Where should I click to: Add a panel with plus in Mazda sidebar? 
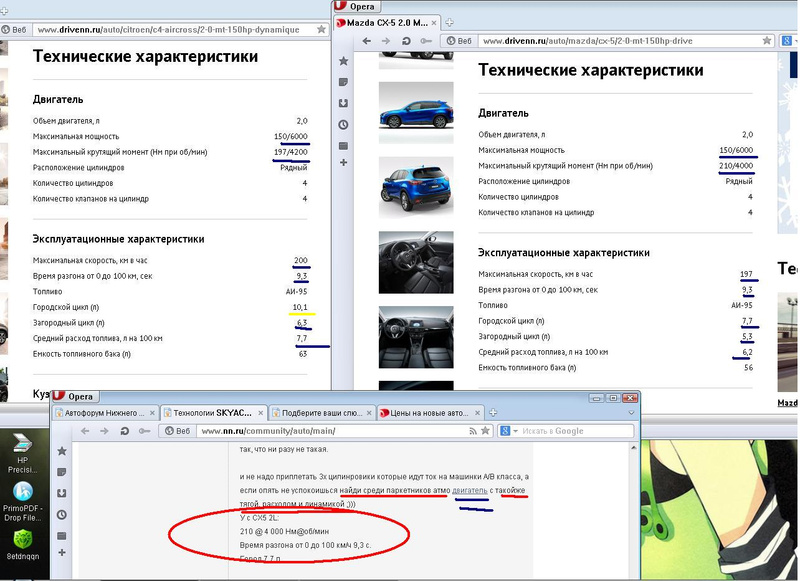point(343,162)
